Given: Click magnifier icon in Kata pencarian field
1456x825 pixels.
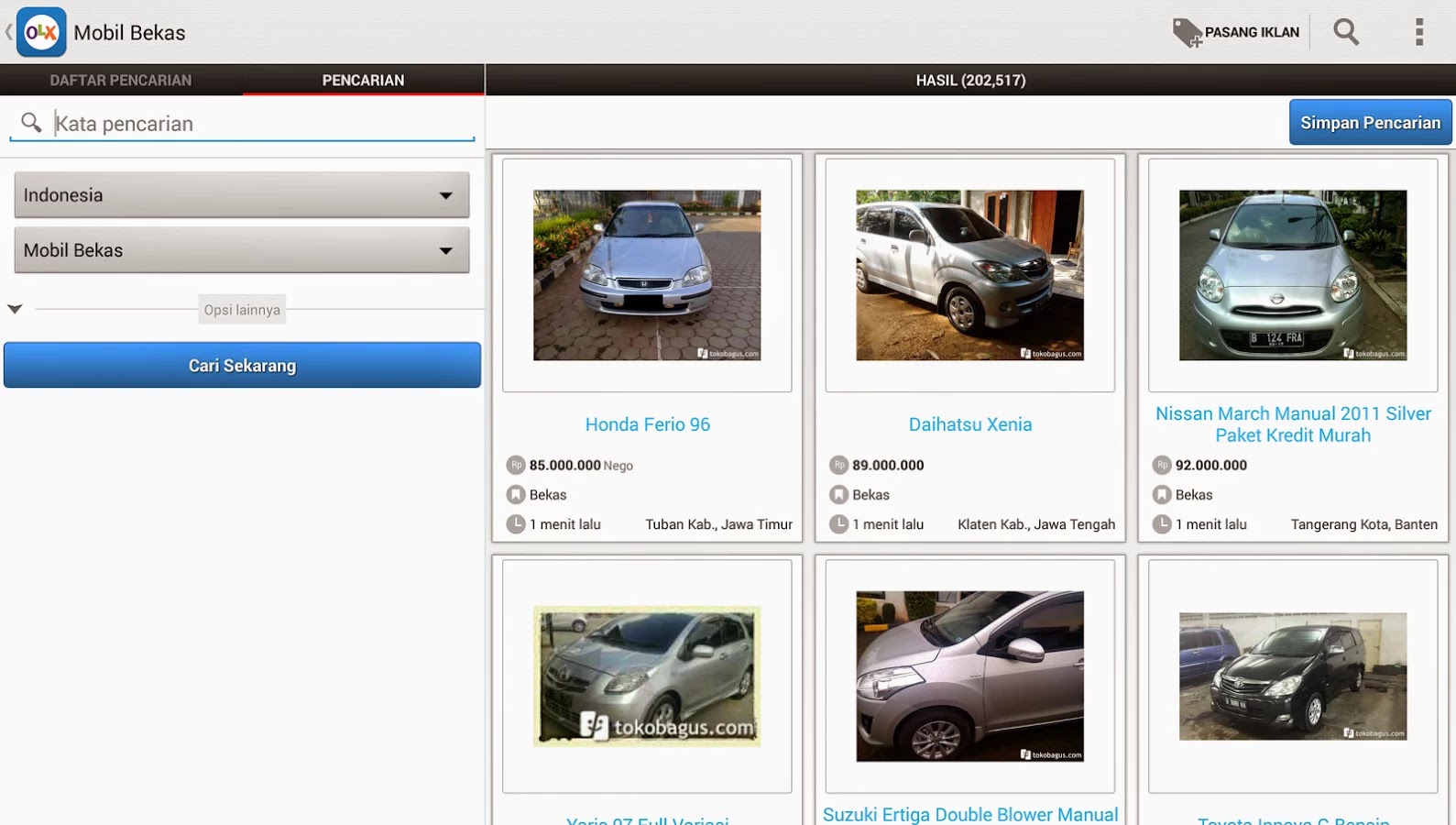Looking at the screenshot, I should tap(31, 123).
